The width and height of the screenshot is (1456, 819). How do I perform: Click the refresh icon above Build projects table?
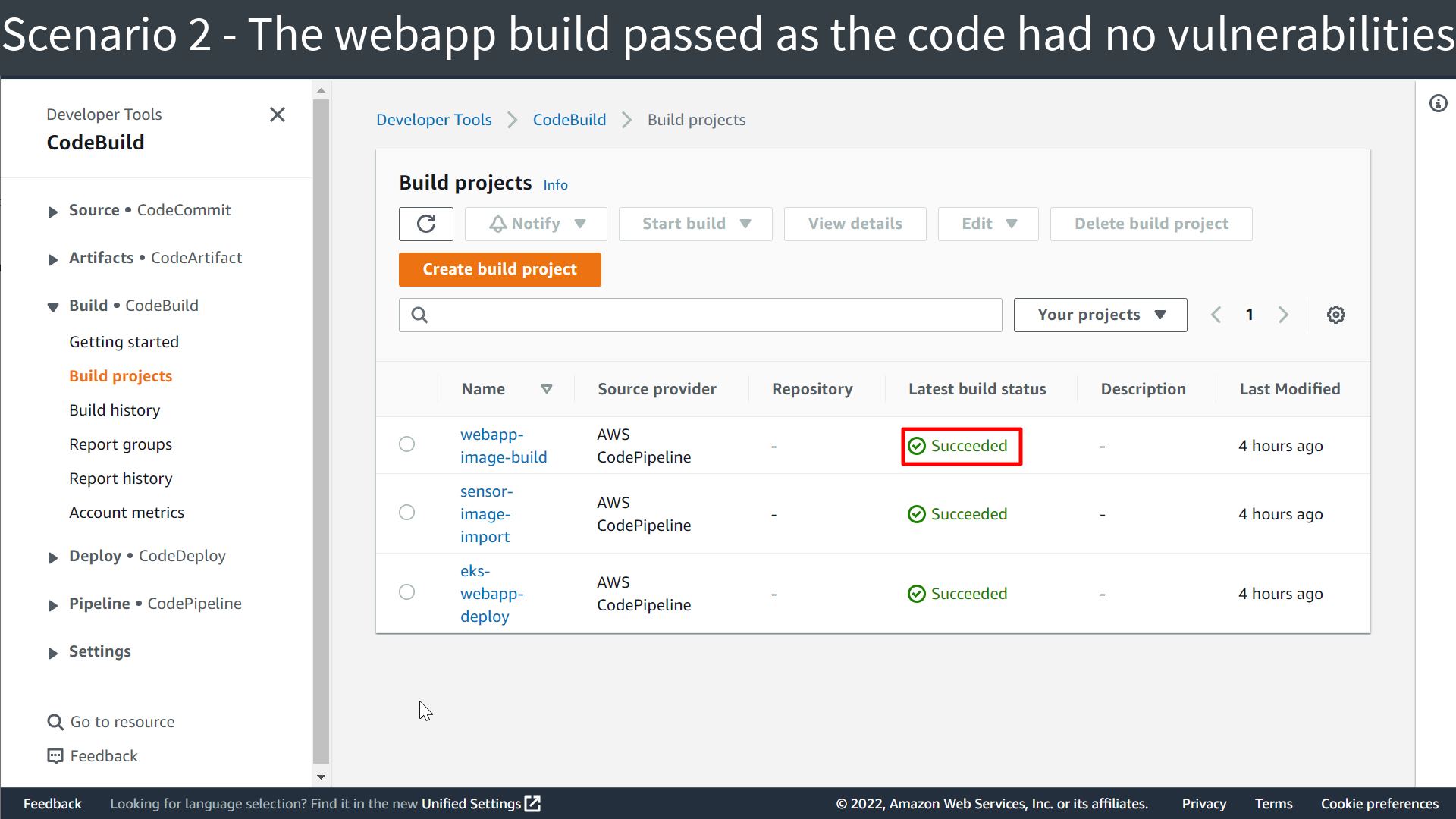tap(425, 224)
